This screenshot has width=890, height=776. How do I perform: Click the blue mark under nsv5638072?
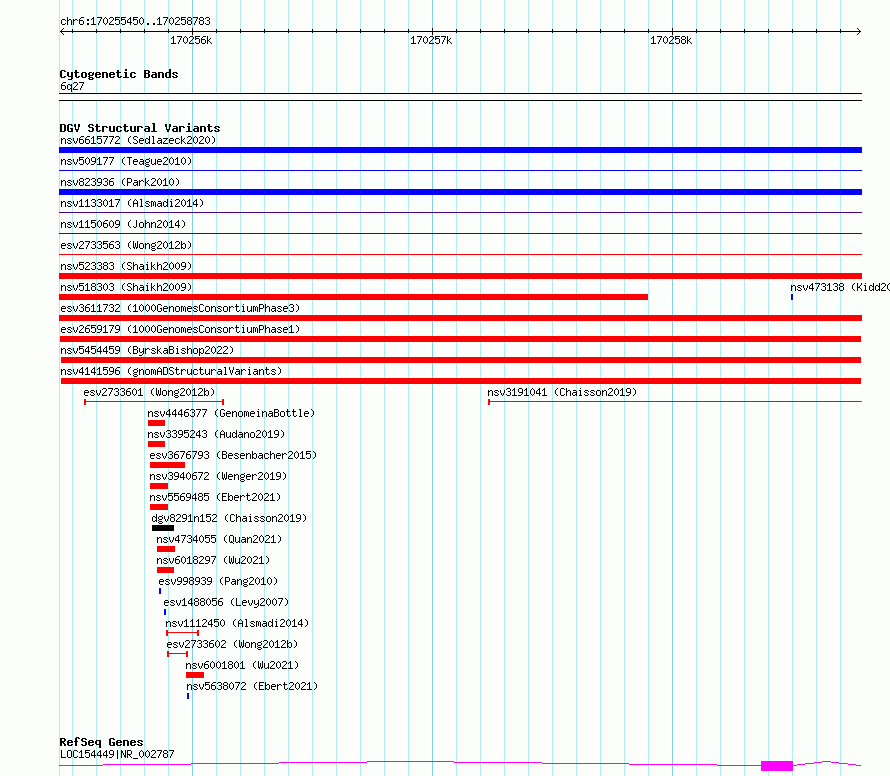188,696
